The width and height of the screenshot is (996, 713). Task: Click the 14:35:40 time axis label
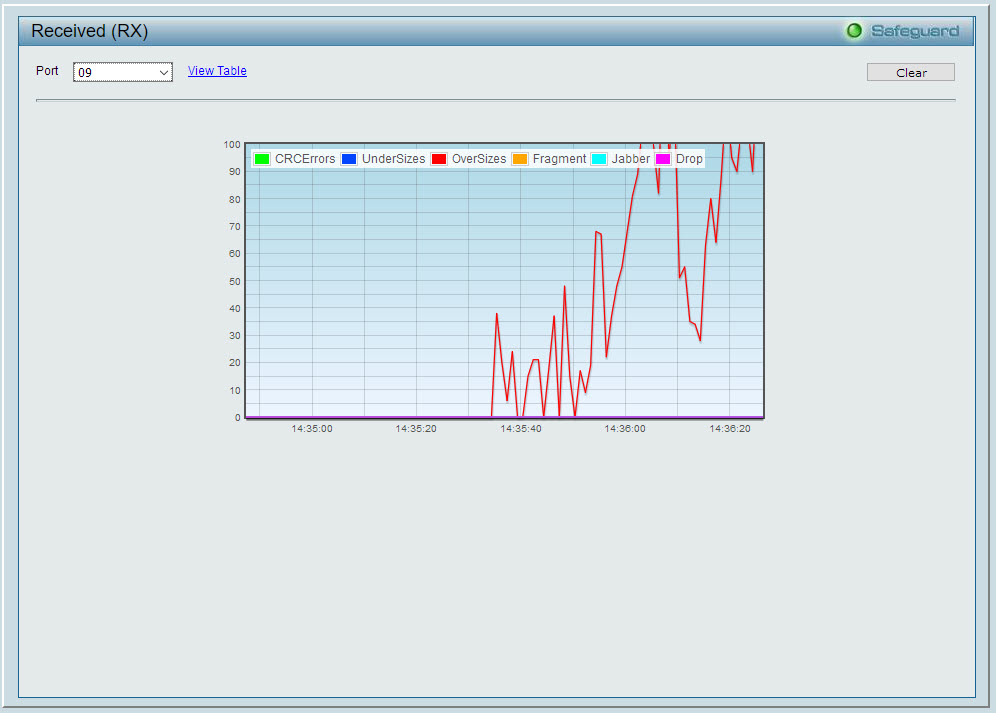(x=521, y=429)
